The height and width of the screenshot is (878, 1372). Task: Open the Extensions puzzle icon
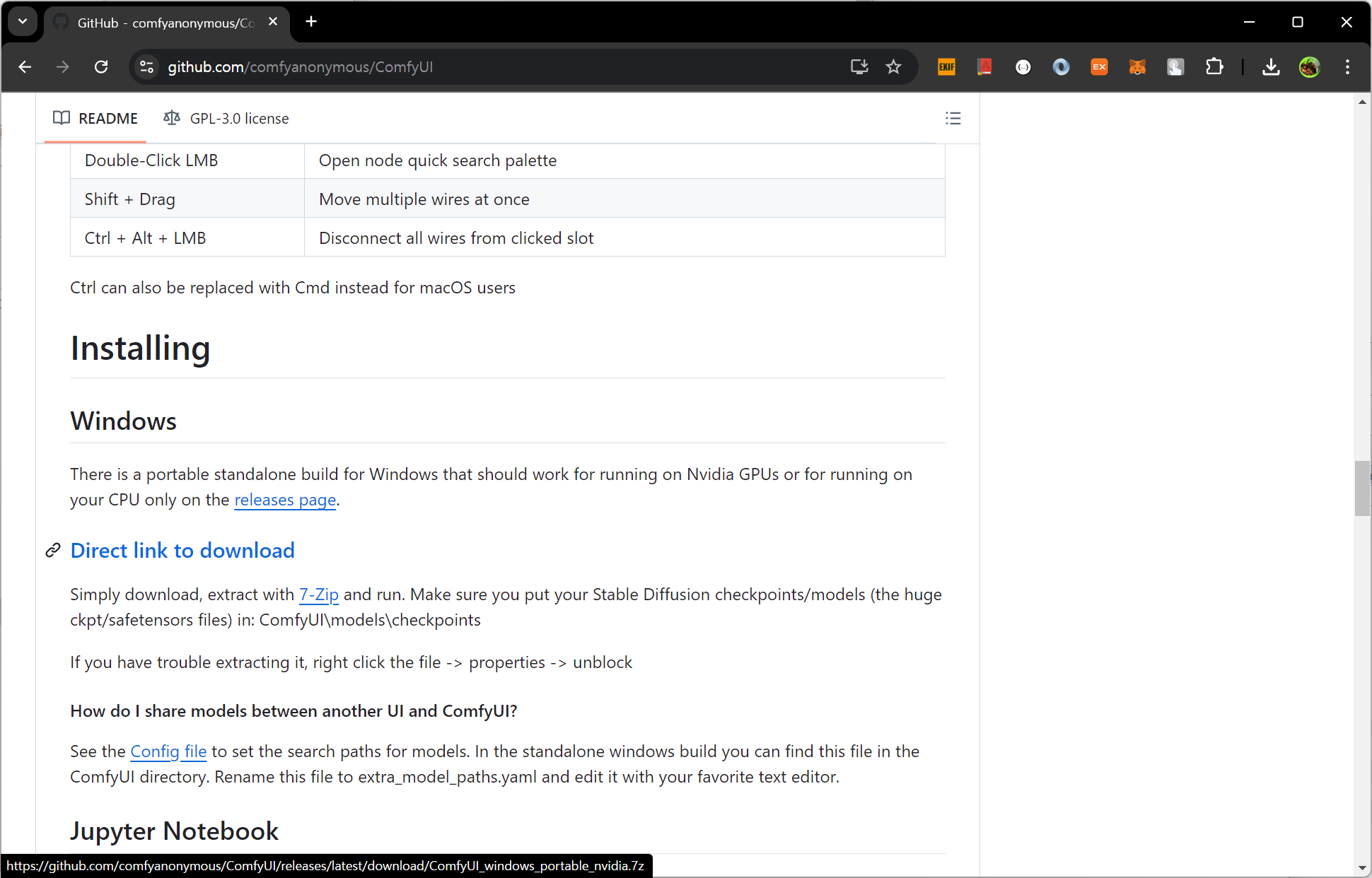pyautogui.click(x=1214, y=66)
